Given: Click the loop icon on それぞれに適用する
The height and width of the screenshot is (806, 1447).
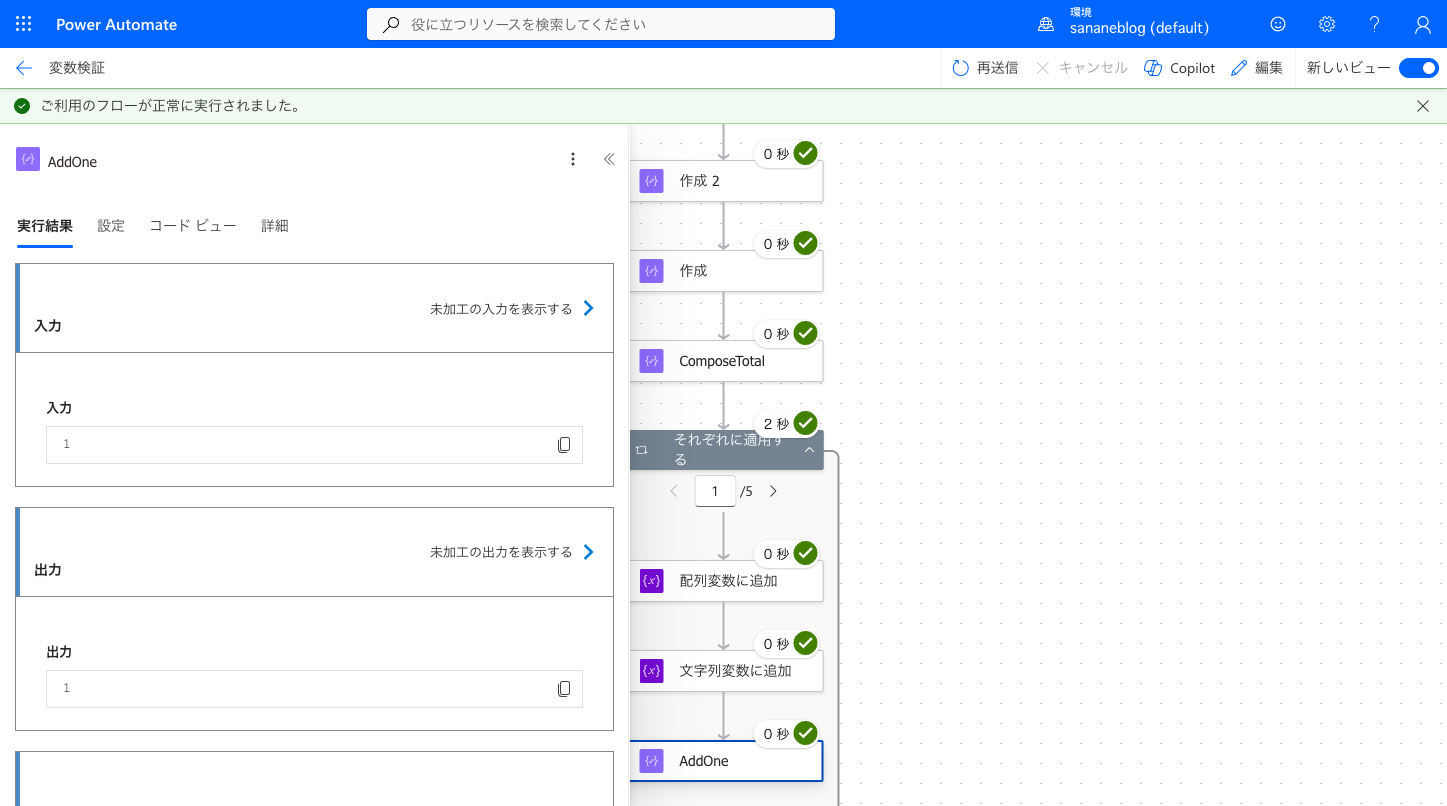Looking at the screenshot, I should (642, 451).
